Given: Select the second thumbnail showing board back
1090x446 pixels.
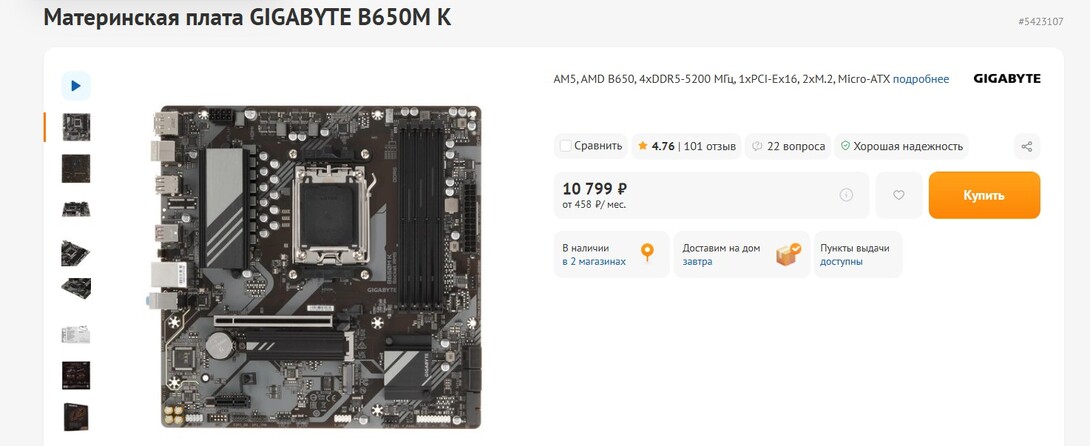Looking at the screenshot, I should click(x=76, y=168).
